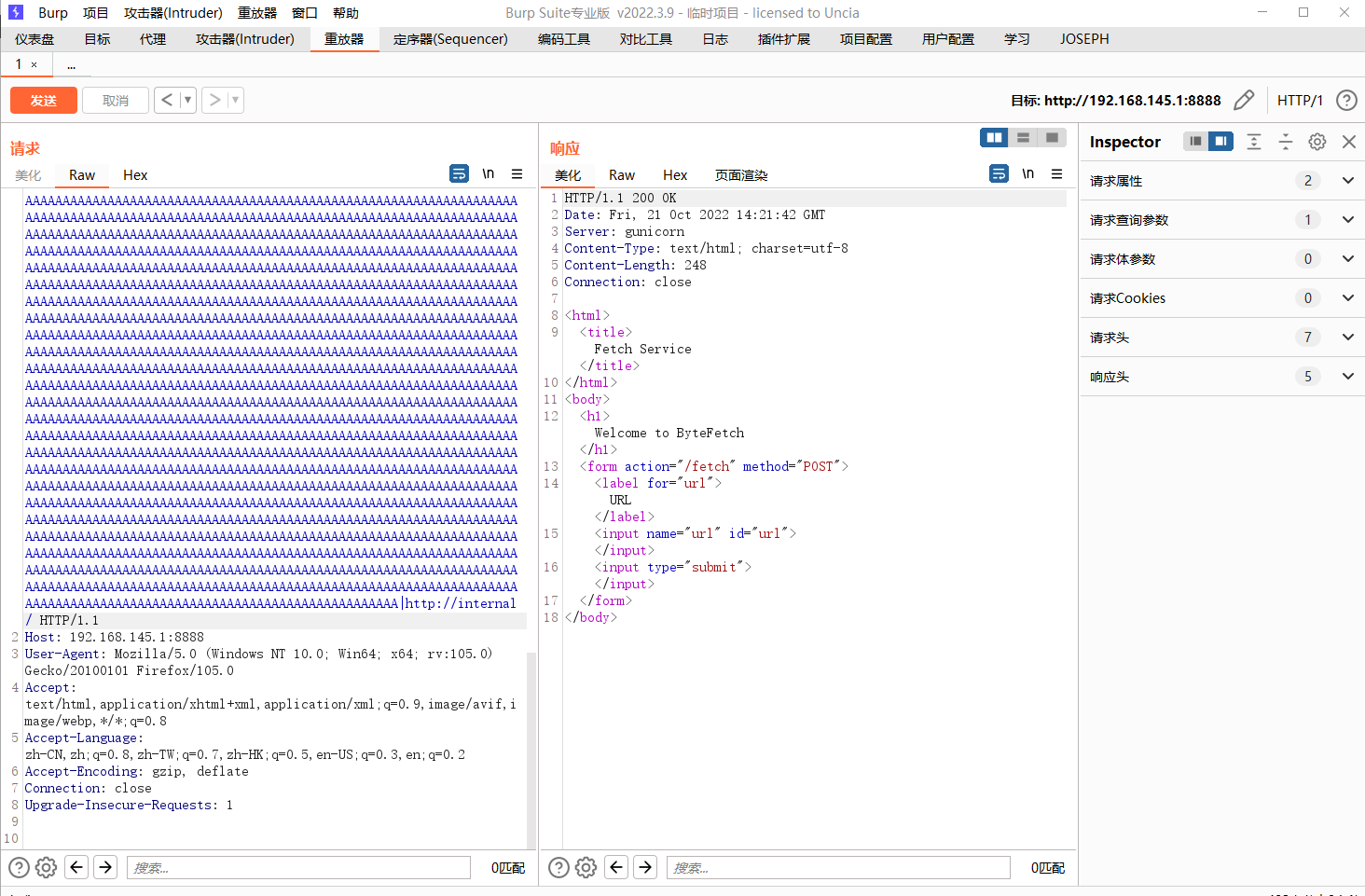Toggle request word wrap icon

(x=459, y=173)
